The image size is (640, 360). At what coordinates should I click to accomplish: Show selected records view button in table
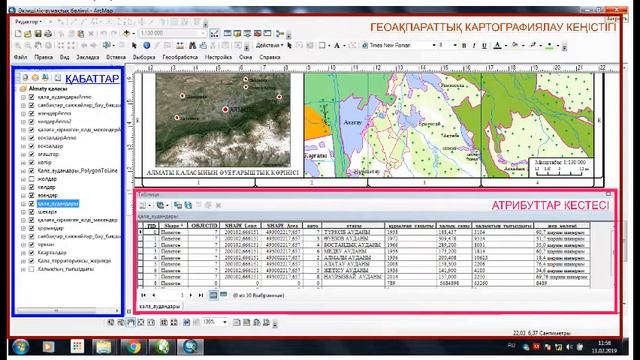(x=224, y=295)
